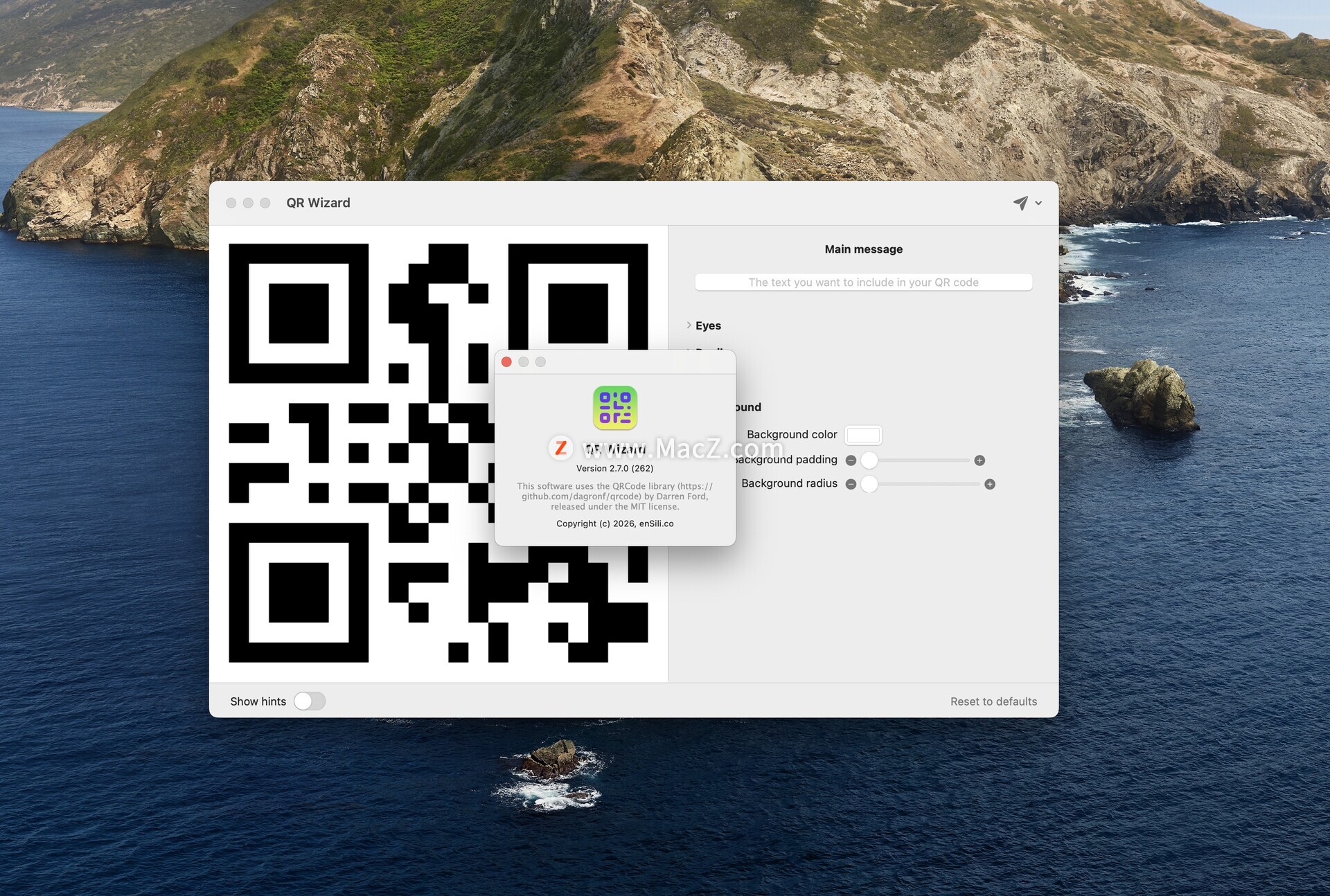The width and height of the screenshot is (1330, 896).
Task: Close the About dialog with red button
Action: pyautogui.click(x=506, y=362)
